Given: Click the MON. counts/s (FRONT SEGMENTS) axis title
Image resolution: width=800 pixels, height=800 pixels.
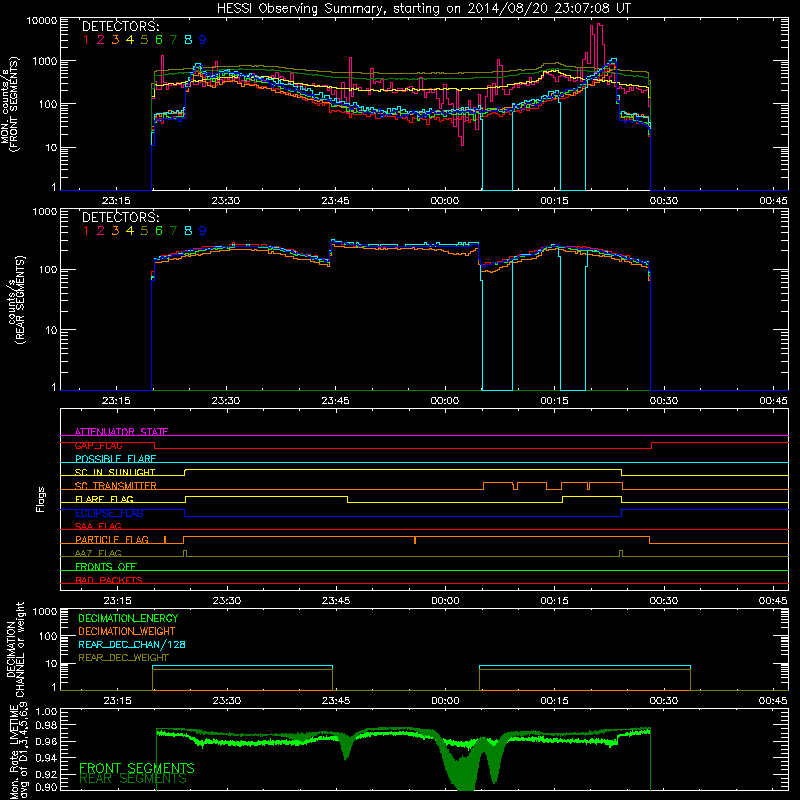Looking at the screenshot, I should (x=10, y=104).
